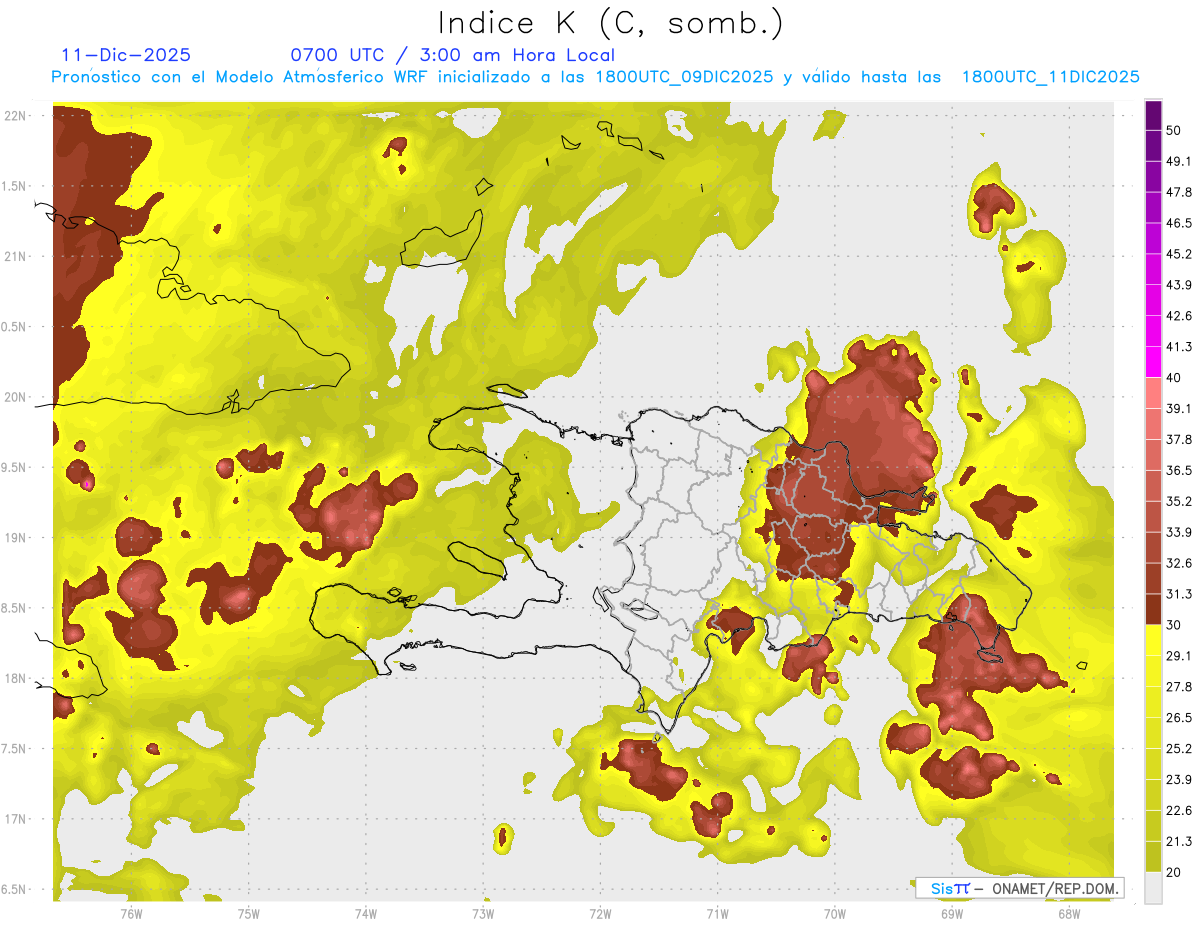
Task: Click the legend value '42.6'
Action: click(x=1179, y=316)
